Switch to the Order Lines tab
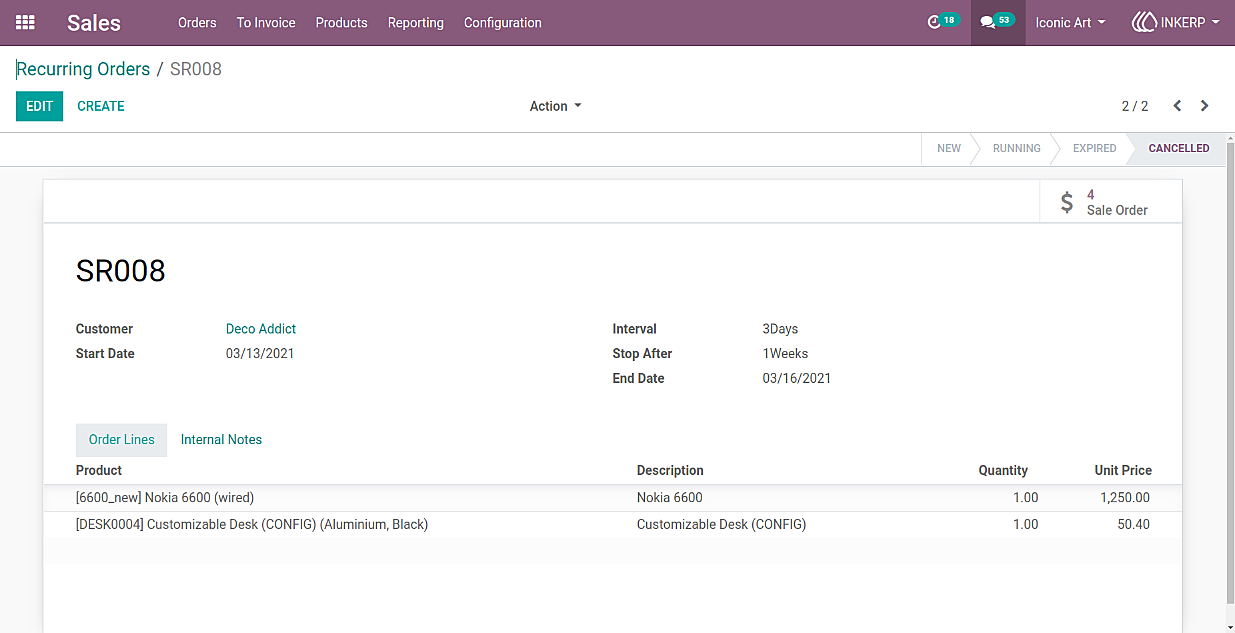This screenshot has height=633, width=1235. pyautogui.click(x=122, y=440)
